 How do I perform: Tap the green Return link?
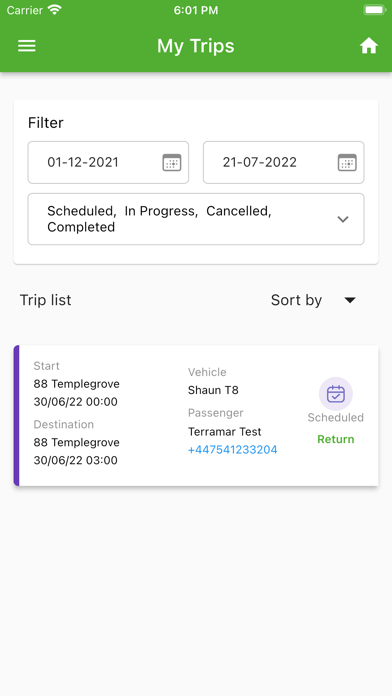tap(336, 439)
